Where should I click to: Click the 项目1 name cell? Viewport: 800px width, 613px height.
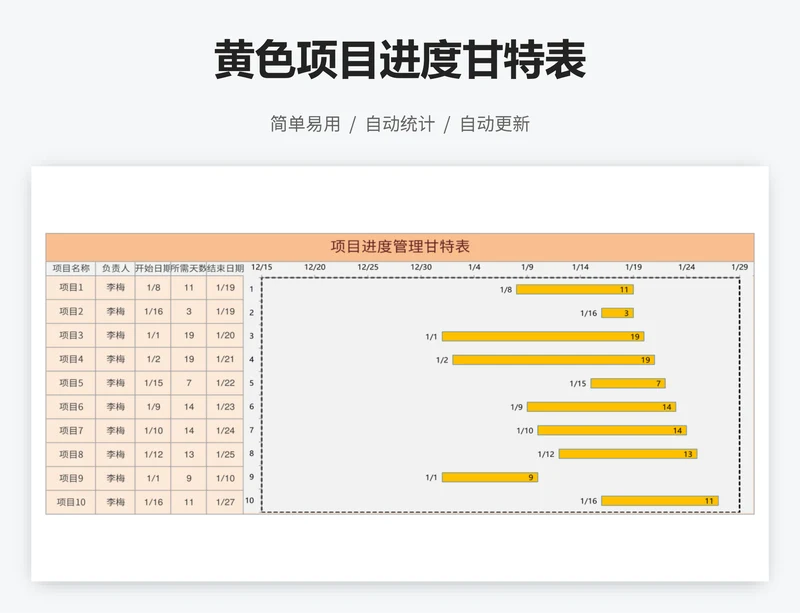pyautogui.click(x=71, y=287)
